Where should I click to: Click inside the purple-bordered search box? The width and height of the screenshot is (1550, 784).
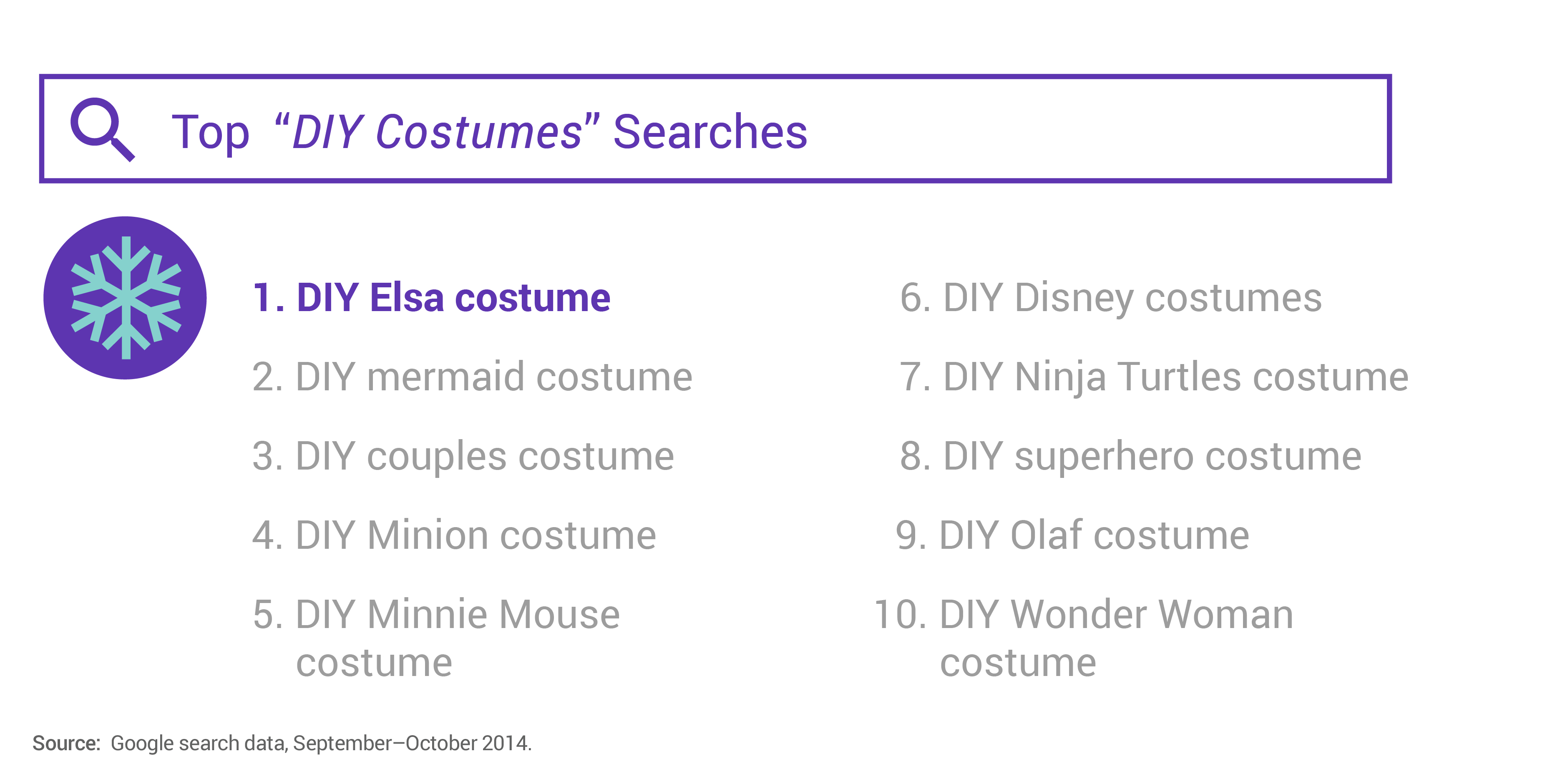(x=715, y=129)
